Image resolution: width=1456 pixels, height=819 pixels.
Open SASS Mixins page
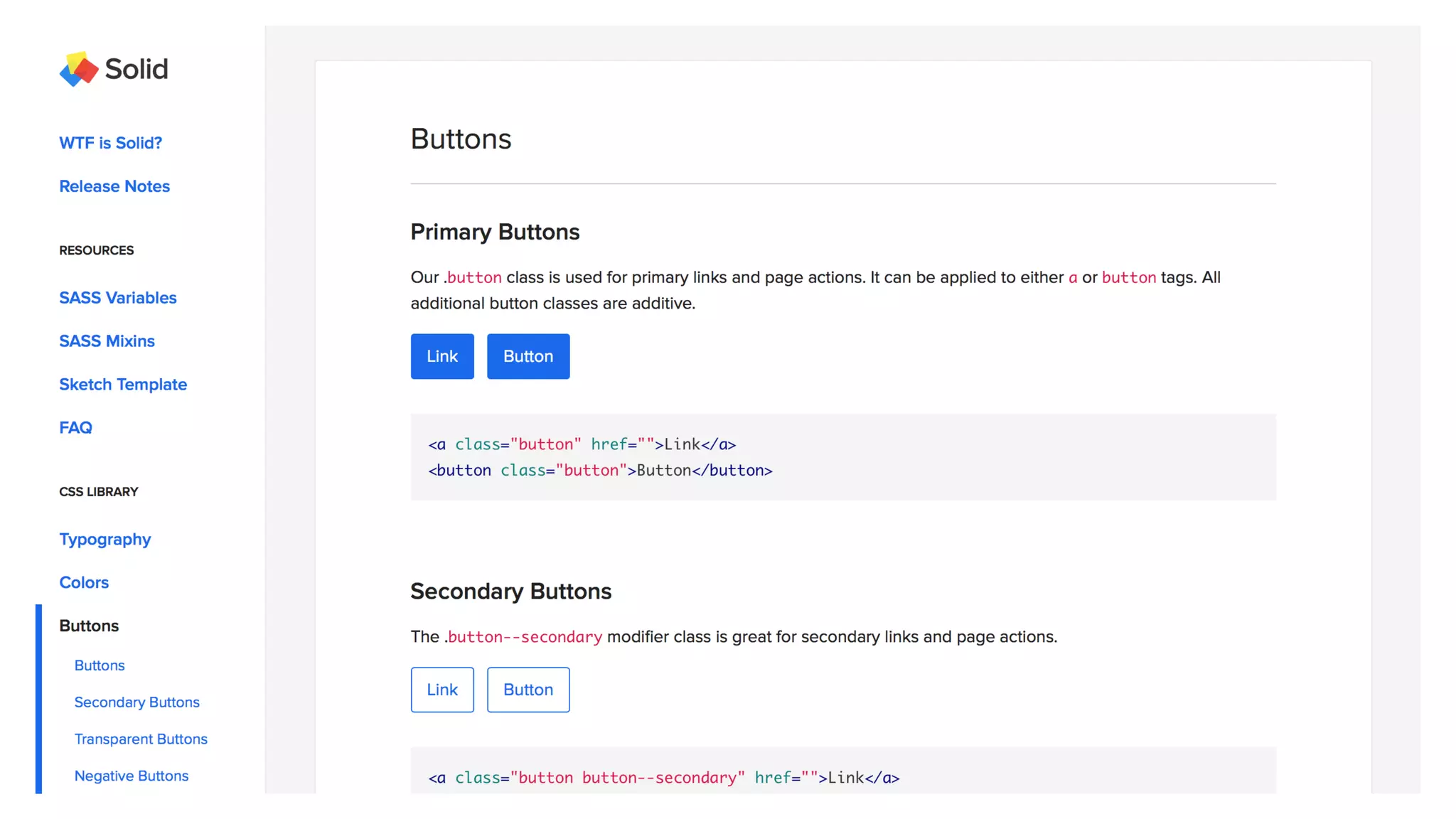[x=107, y=341]
